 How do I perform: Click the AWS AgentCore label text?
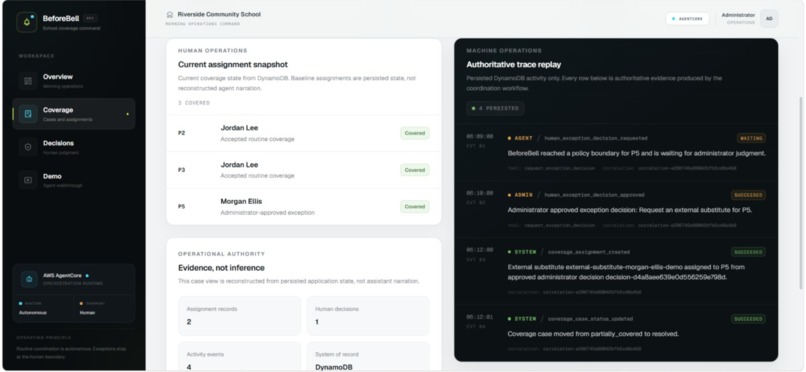pos(63,276)
